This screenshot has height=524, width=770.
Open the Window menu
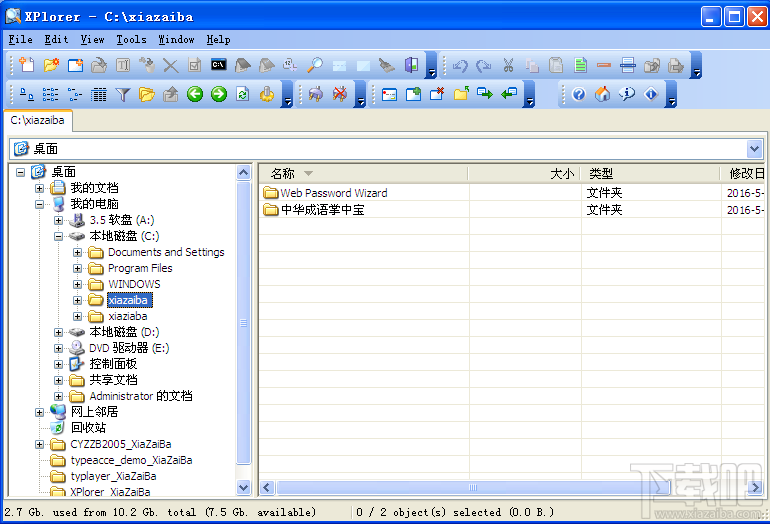click(176, 39)
